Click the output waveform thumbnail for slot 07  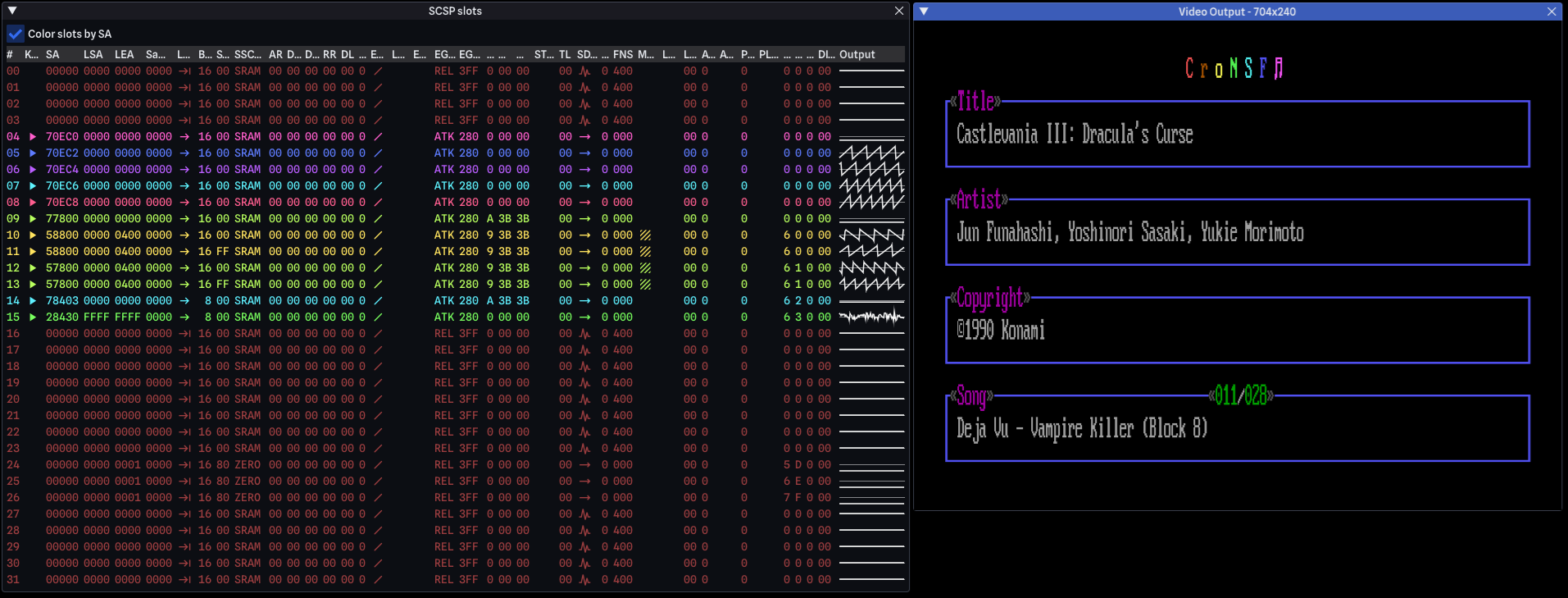click(872, 186)
